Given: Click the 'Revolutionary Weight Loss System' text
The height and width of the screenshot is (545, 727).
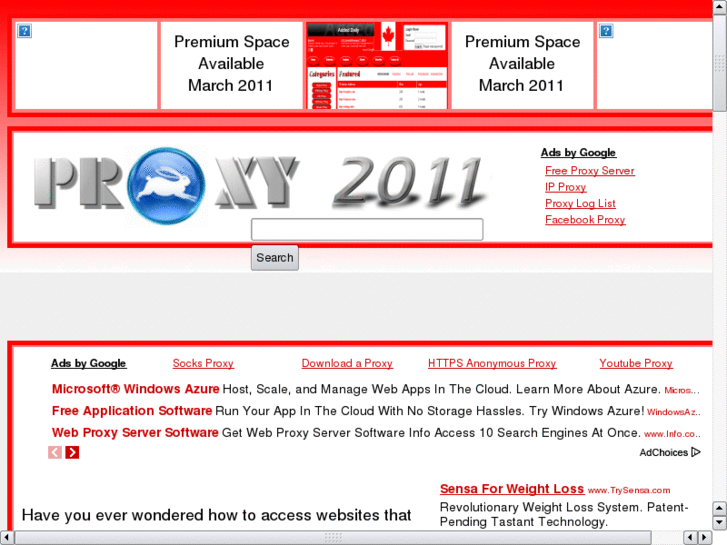Looking at the screenshot, I should (564, 514).
